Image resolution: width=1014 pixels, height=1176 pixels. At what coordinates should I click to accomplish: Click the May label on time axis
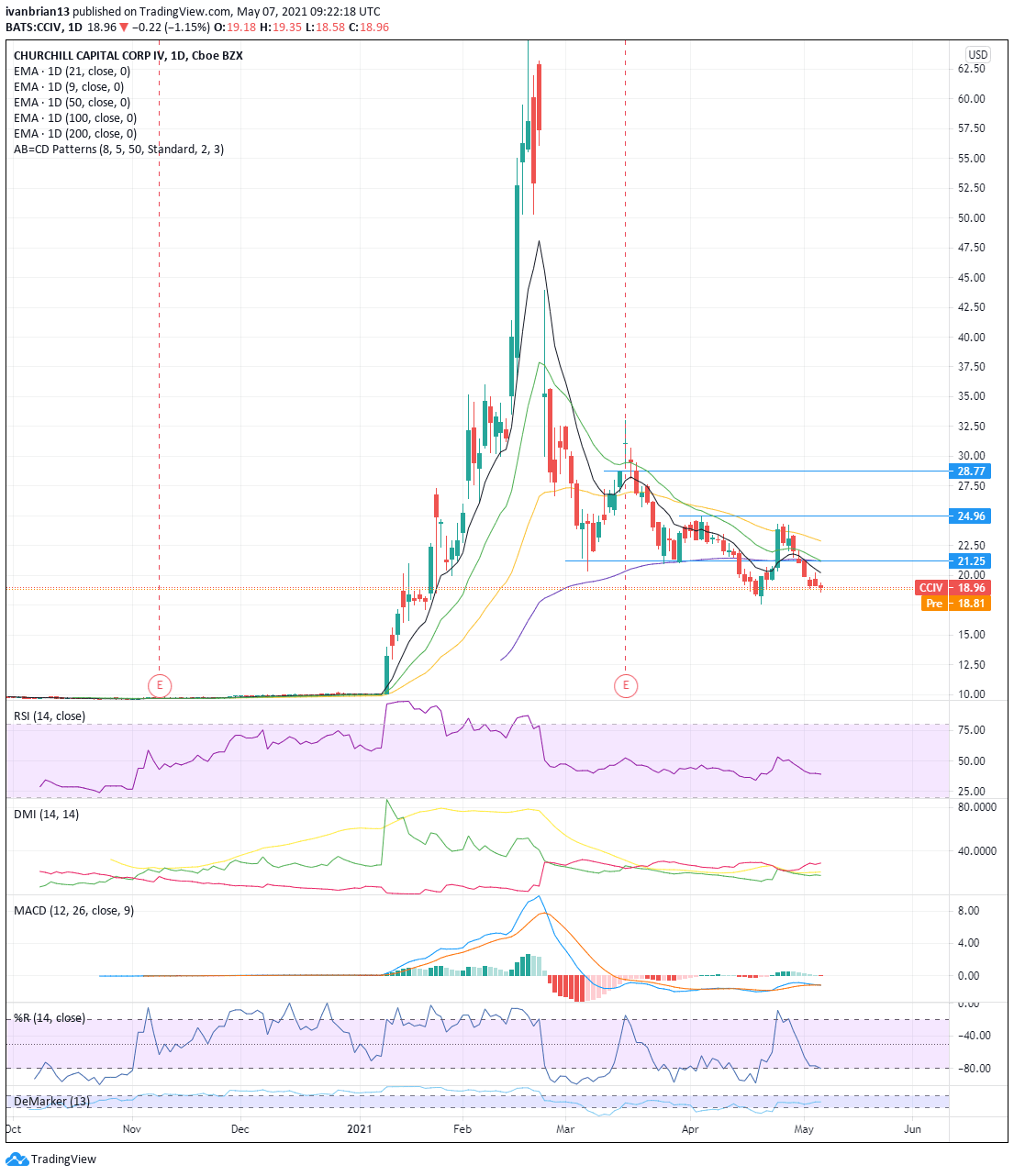[804, 1129]
